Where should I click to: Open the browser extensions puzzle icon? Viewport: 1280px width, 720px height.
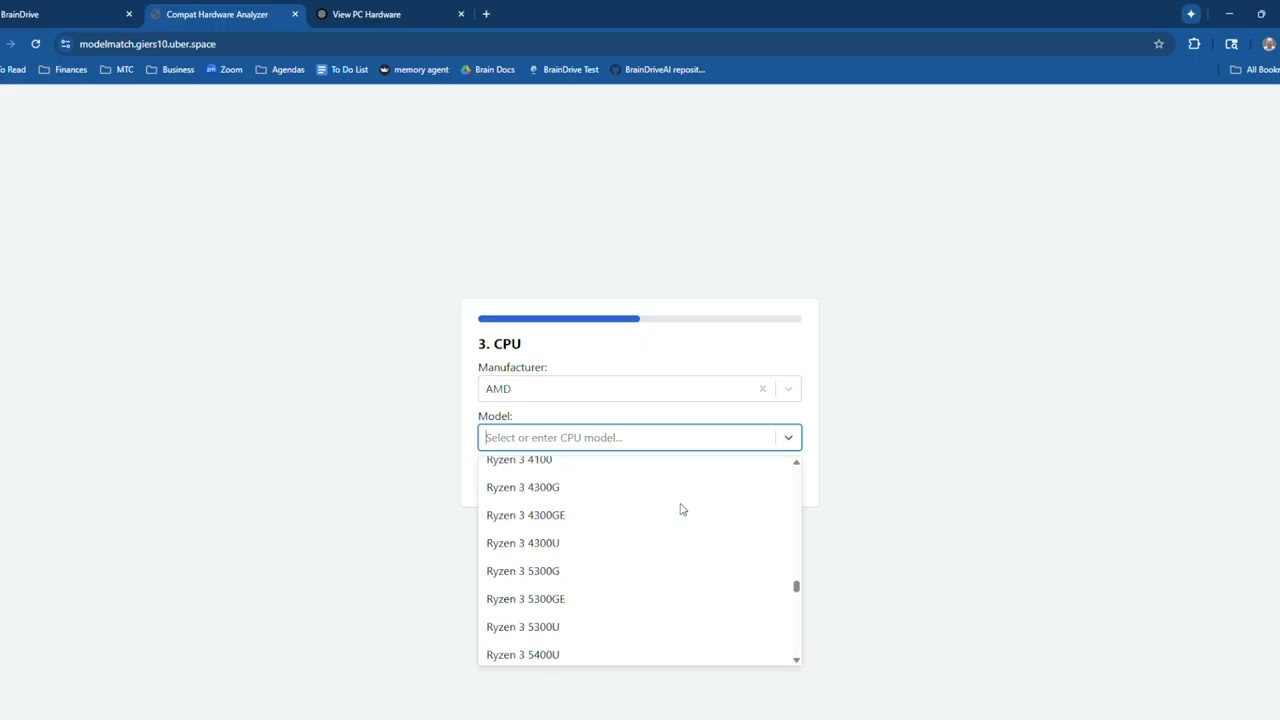pyautogui.click(x=1194, y=44)
